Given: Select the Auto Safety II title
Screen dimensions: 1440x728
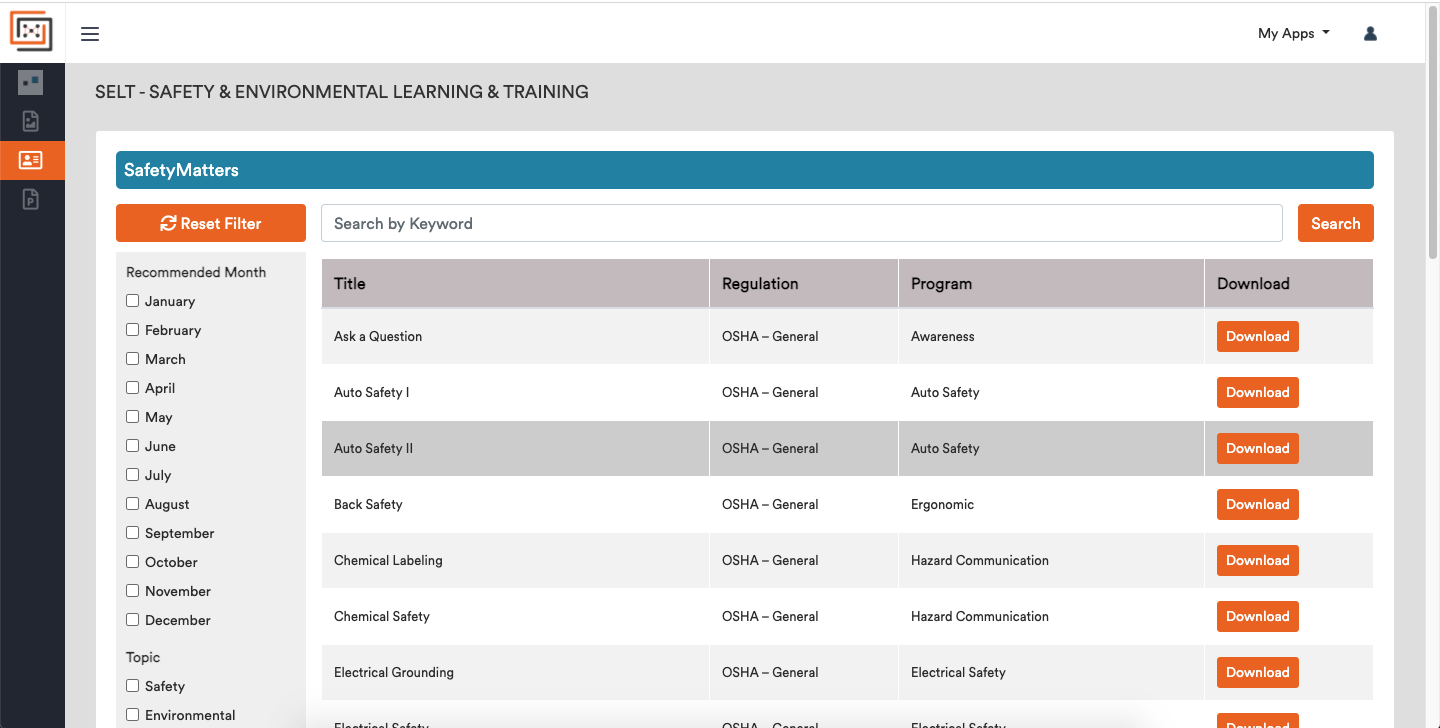Looking at the screenshot, I should point(373,448).
